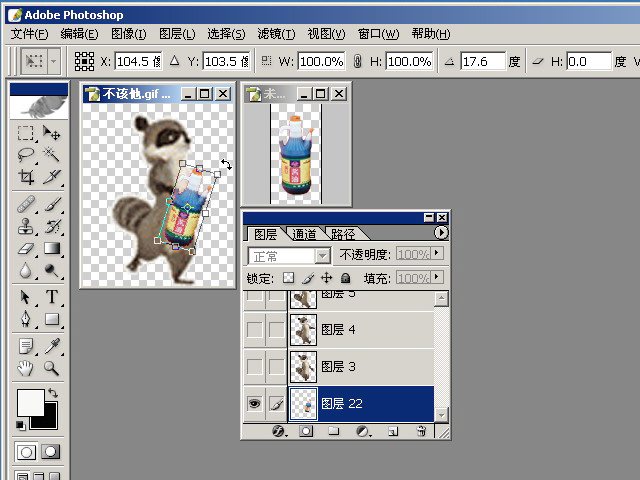
Task: Select the Healing Brush tool
Action: [x=25, y=204]
